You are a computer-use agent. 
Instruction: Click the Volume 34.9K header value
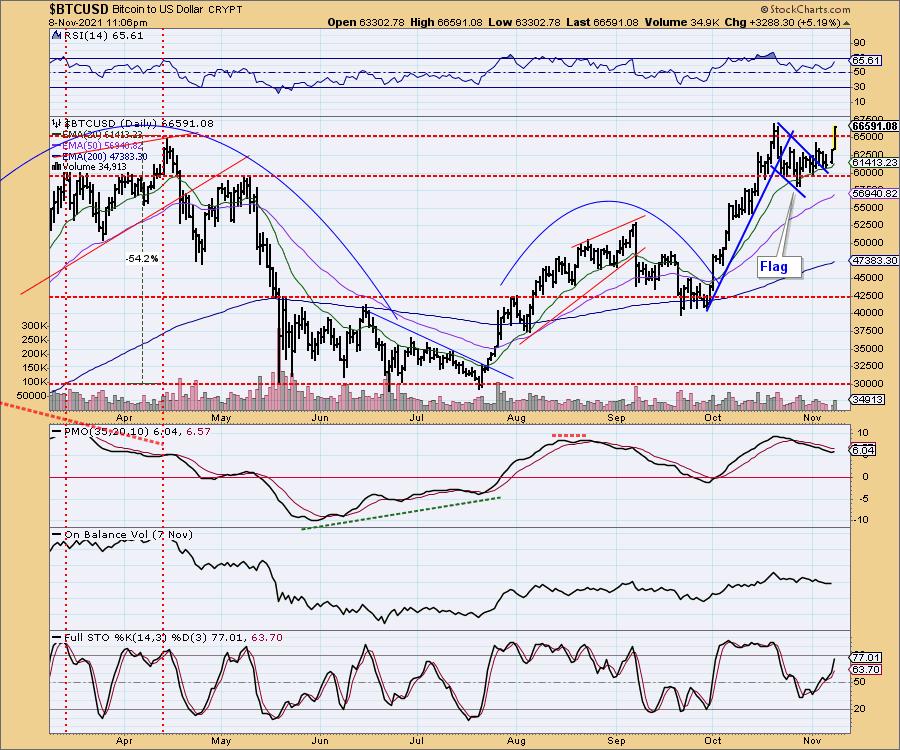point(681,22)
